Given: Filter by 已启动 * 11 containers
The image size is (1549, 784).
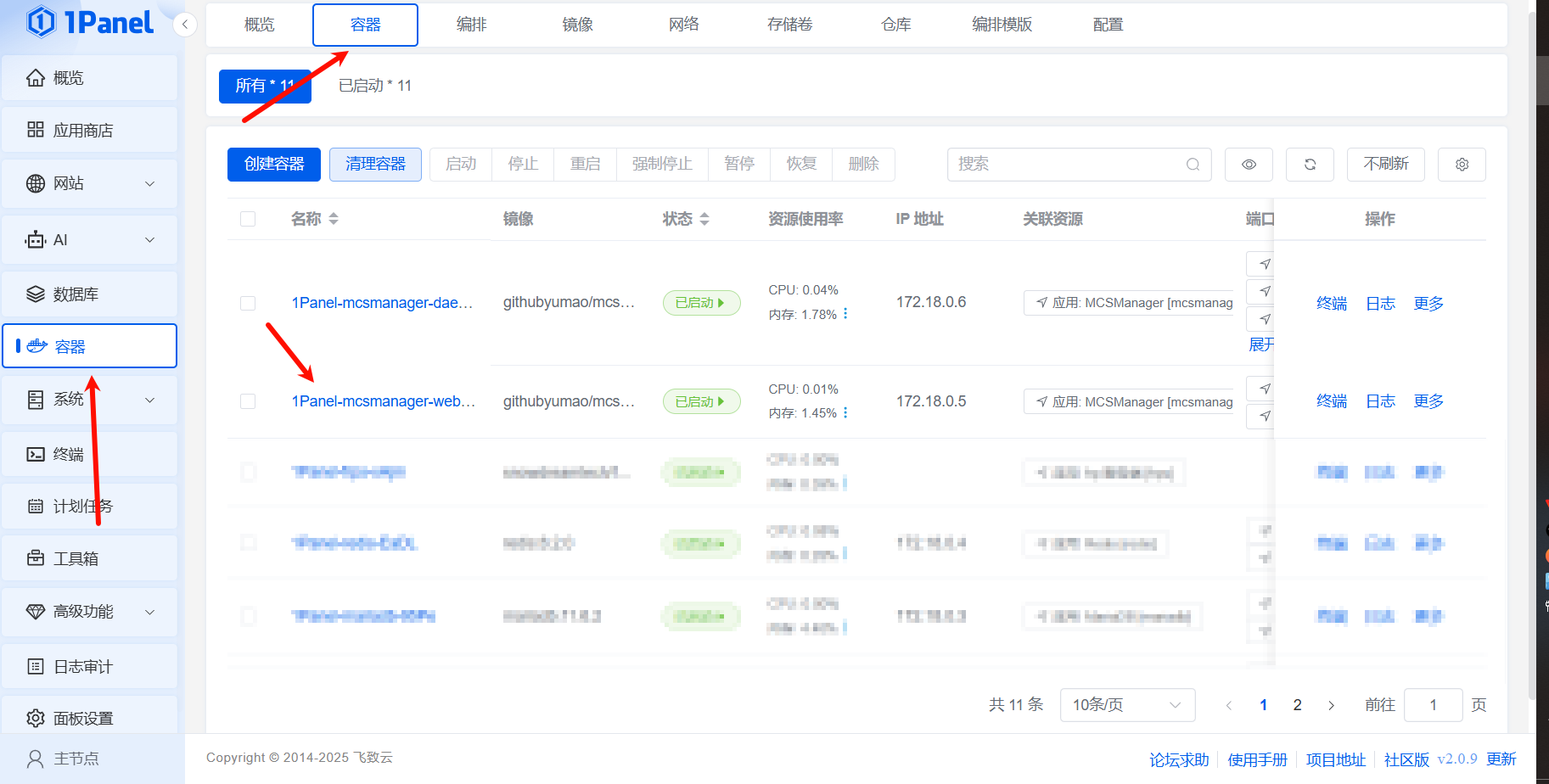Looking at the screenshot, I should [374, 86].
